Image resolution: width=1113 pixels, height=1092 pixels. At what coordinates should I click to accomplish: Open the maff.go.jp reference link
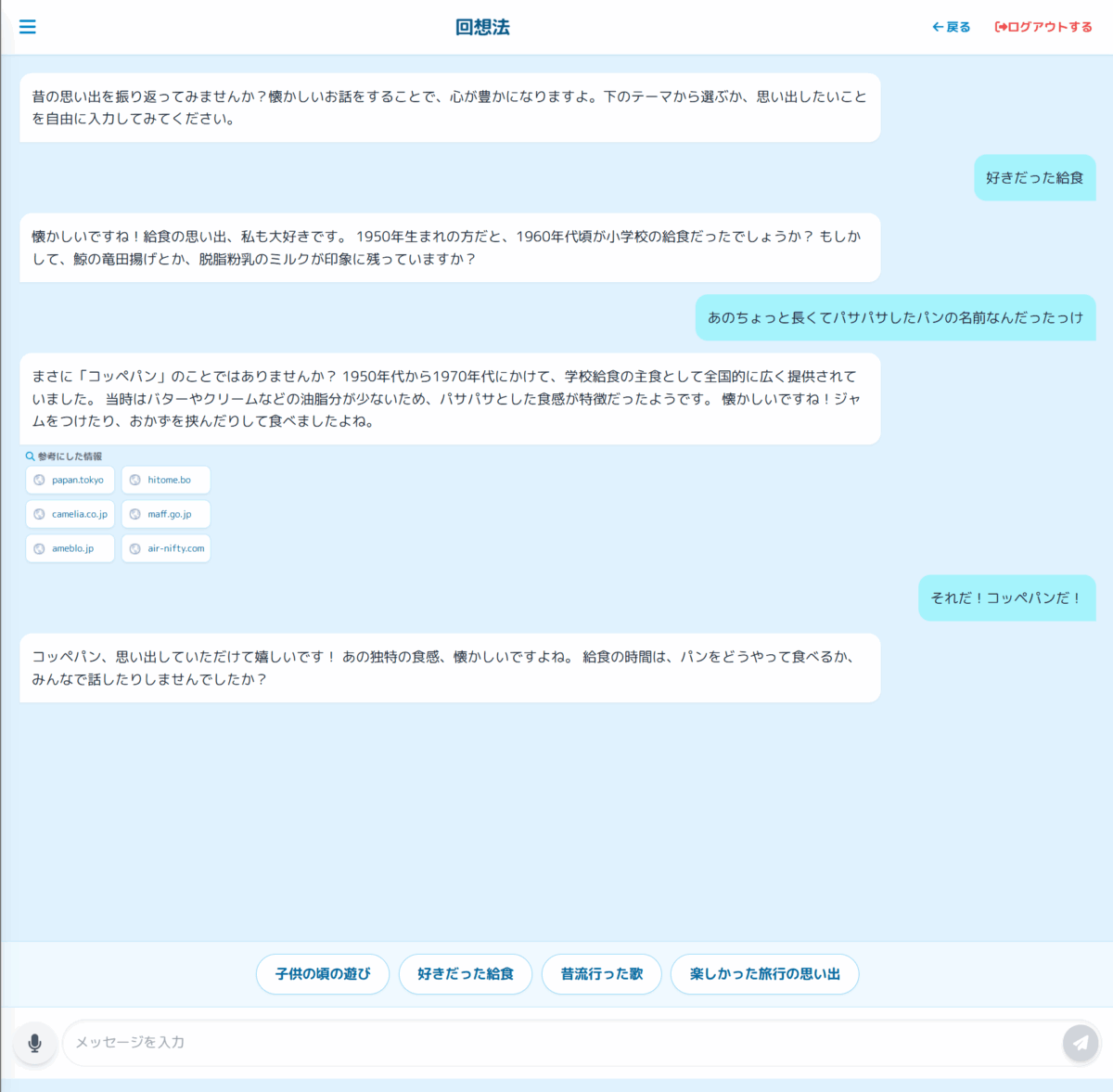coord(166,514)
